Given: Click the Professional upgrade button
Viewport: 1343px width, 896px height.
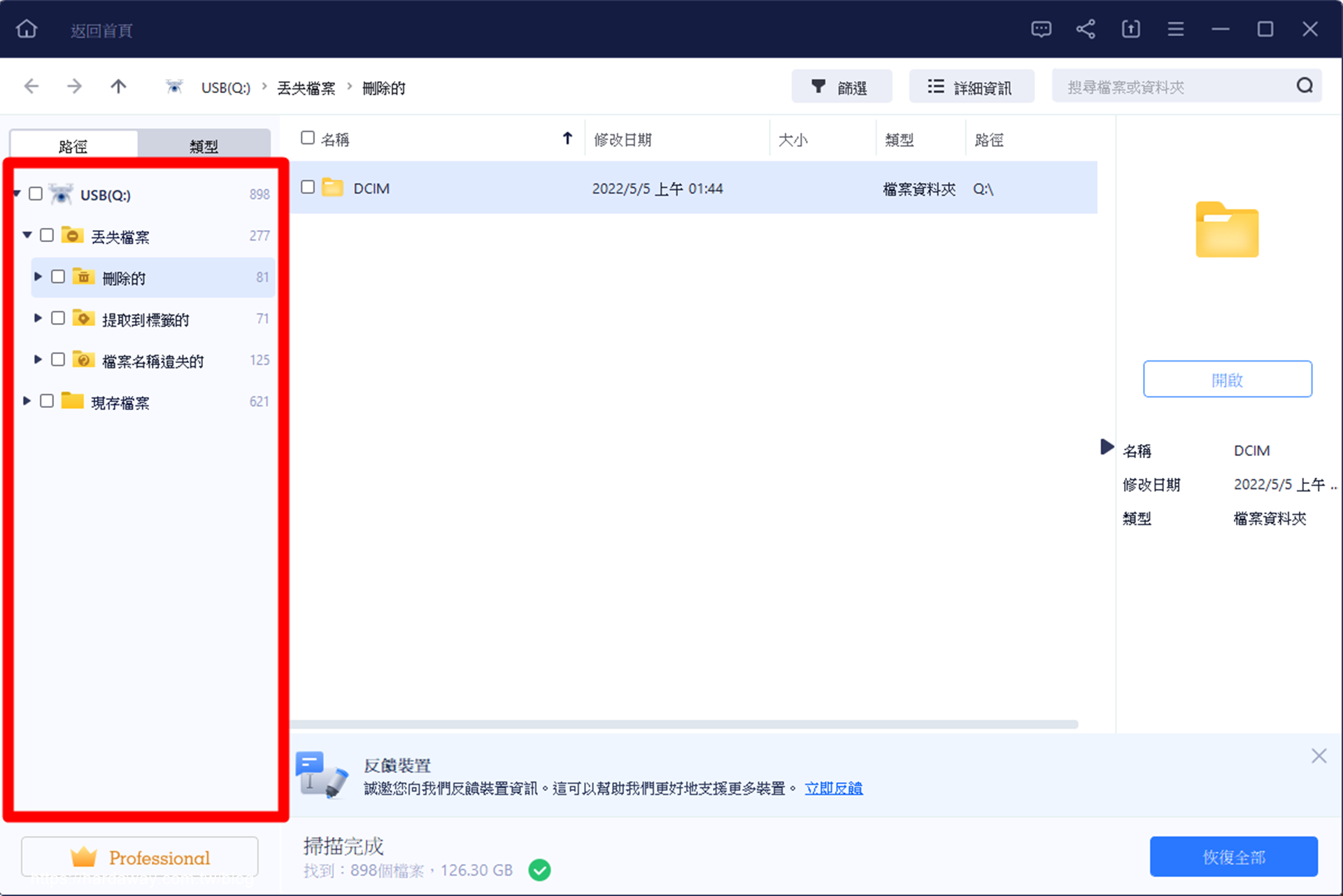Looking at the screenshot, I should [x=140, y=857].
